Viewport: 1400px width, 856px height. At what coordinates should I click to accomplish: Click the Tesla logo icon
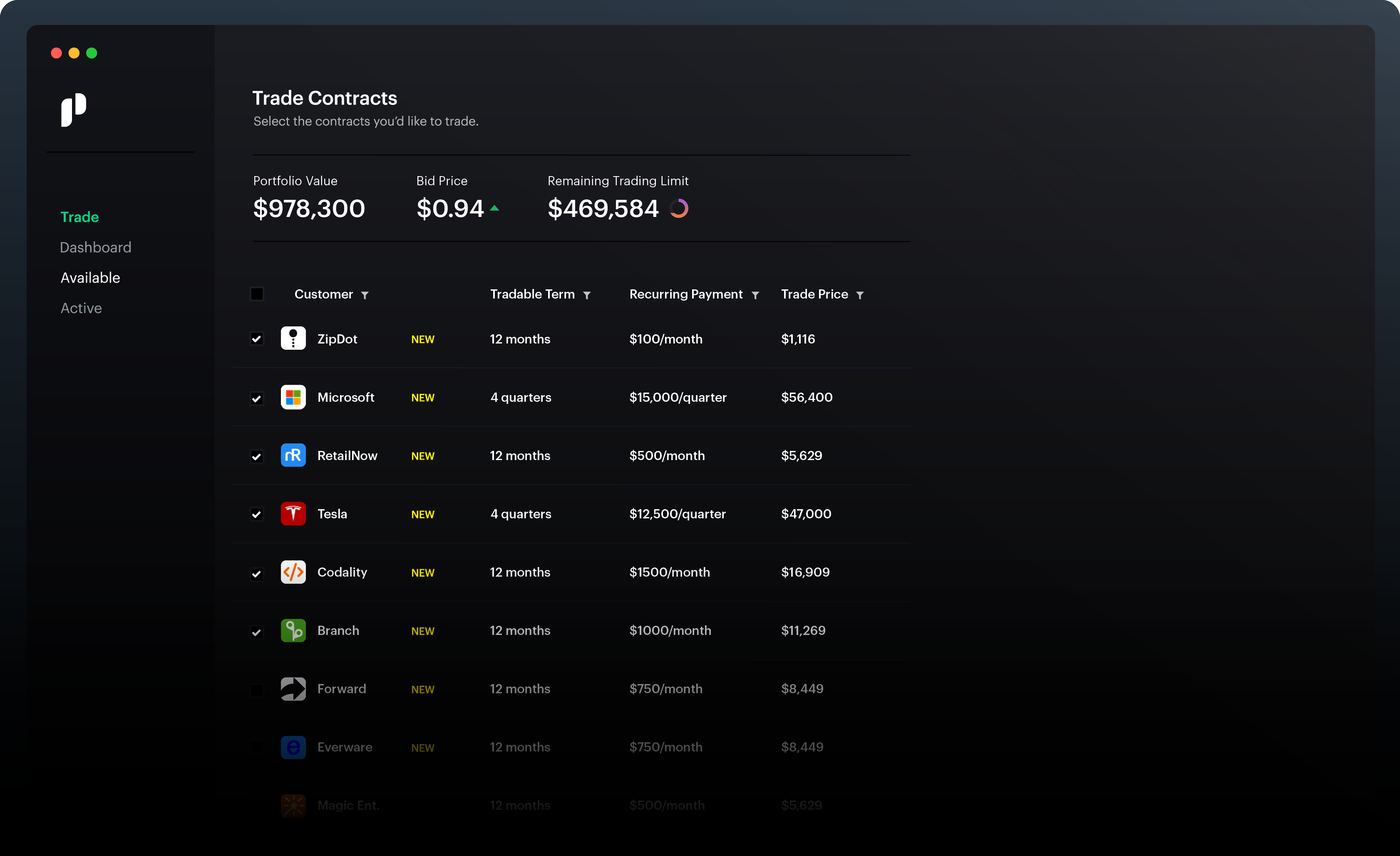click(293, 514)
